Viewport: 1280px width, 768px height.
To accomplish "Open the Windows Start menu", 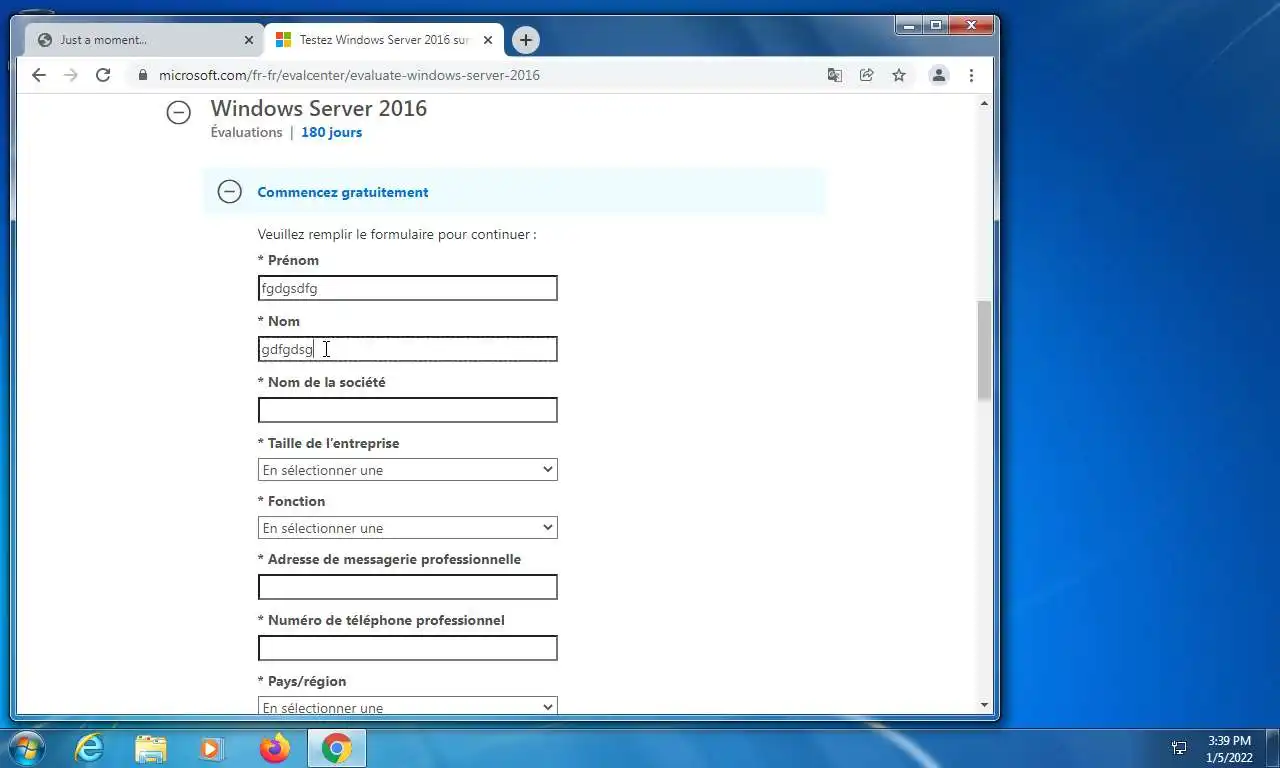I will [x=25, y=748].
